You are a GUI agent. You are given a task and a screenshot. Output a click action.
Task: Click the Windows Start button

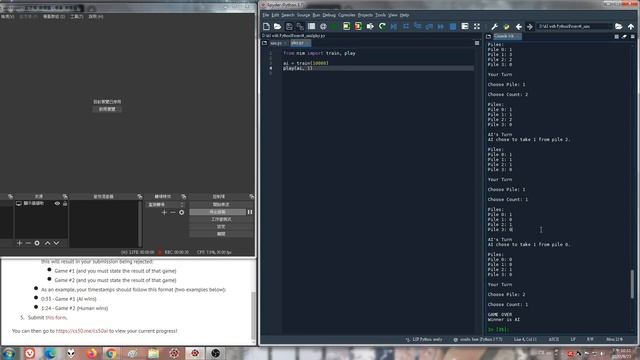coord(9,353)
